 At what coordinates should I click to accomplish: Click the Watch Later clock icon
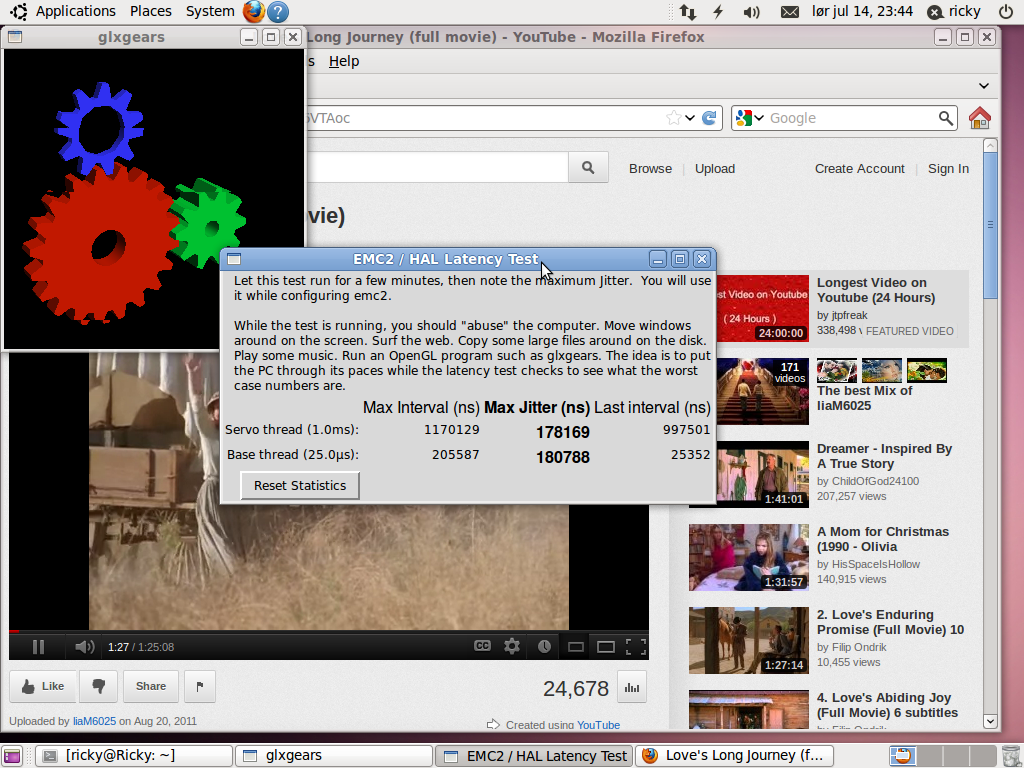544,646
